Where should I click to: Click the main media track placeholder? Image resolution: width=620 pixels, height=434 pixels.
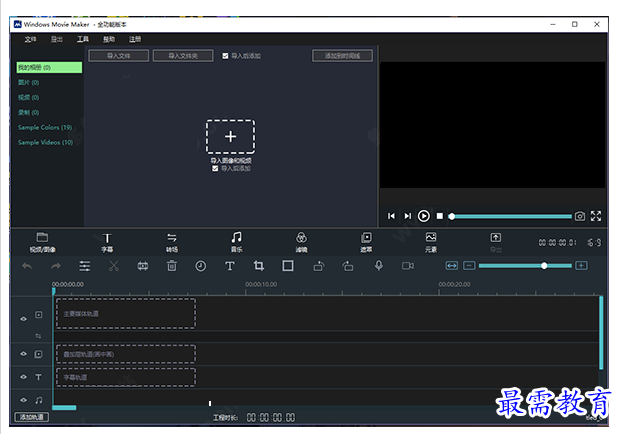(126, 314)
